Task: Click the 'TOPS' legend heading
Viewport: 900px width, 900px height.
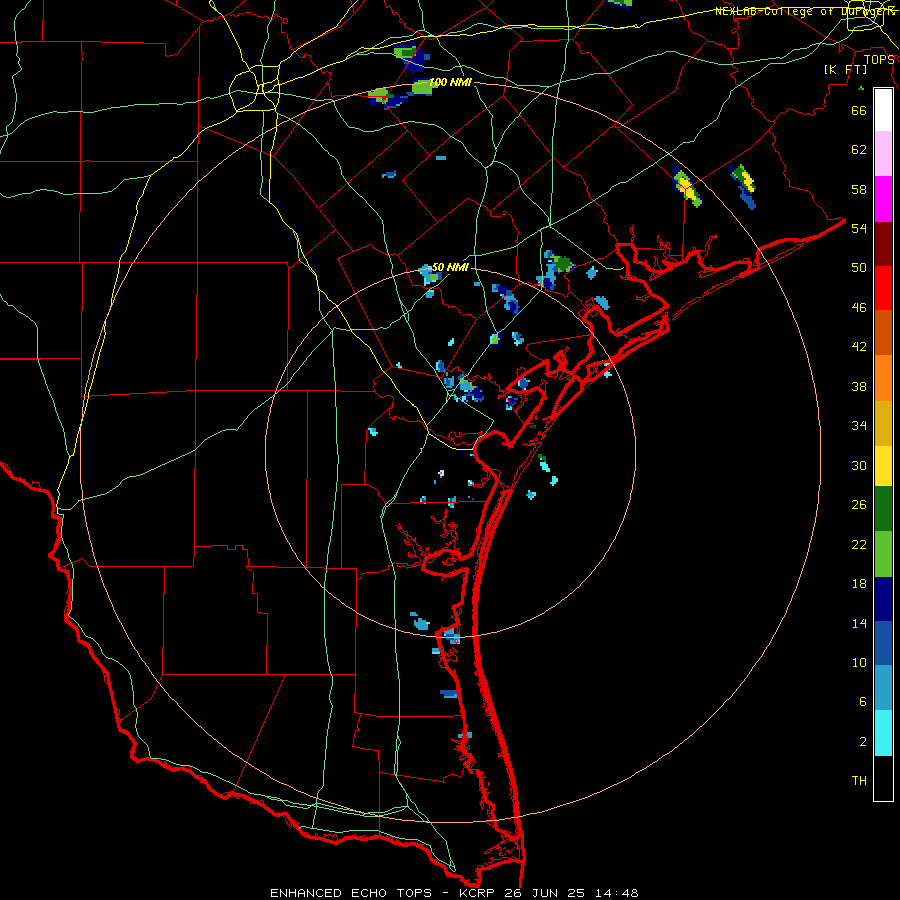Action: click(x=879, y=59)
